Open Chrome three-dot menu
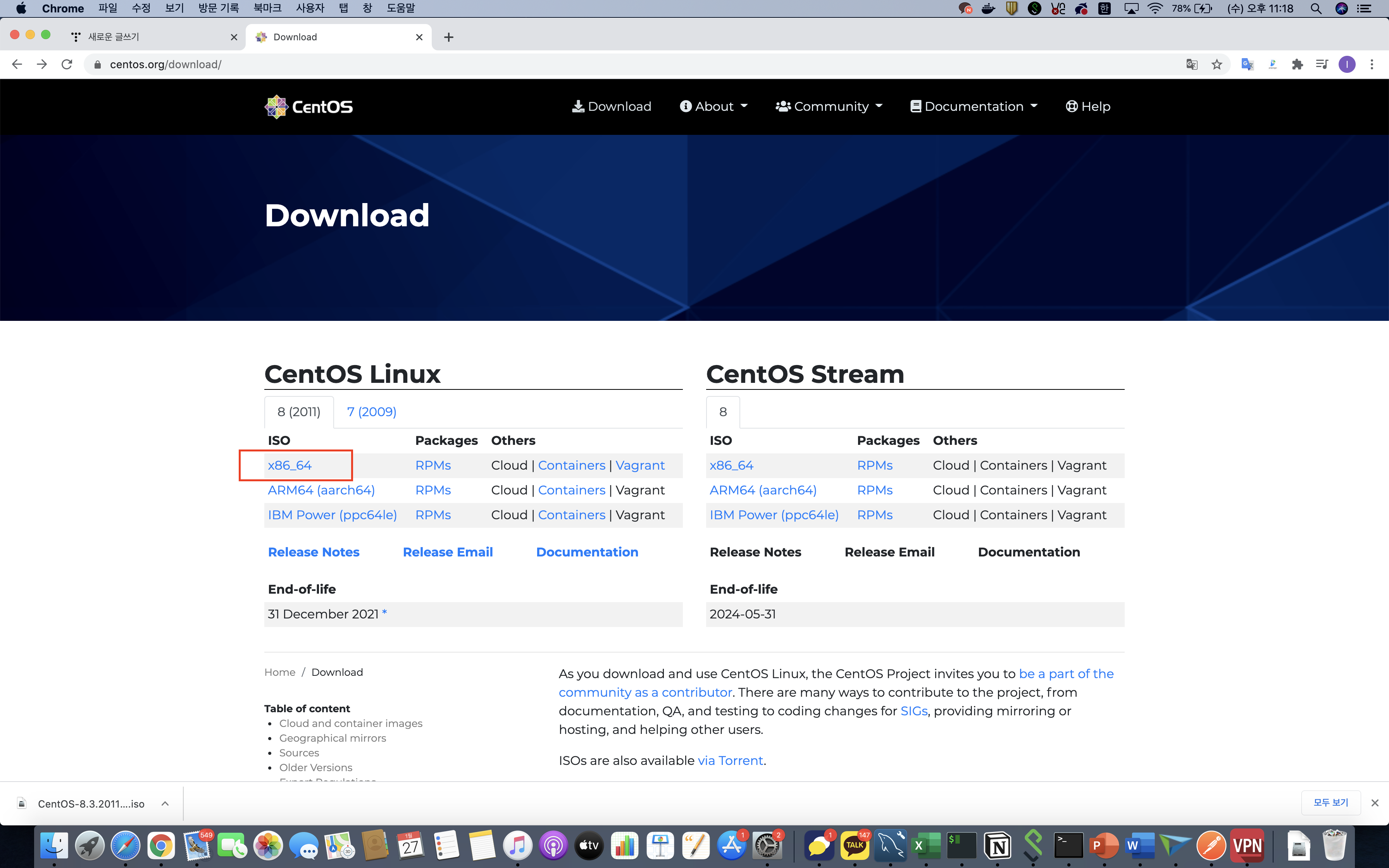The image size is (1389, 868). (x=1372, y=64)
